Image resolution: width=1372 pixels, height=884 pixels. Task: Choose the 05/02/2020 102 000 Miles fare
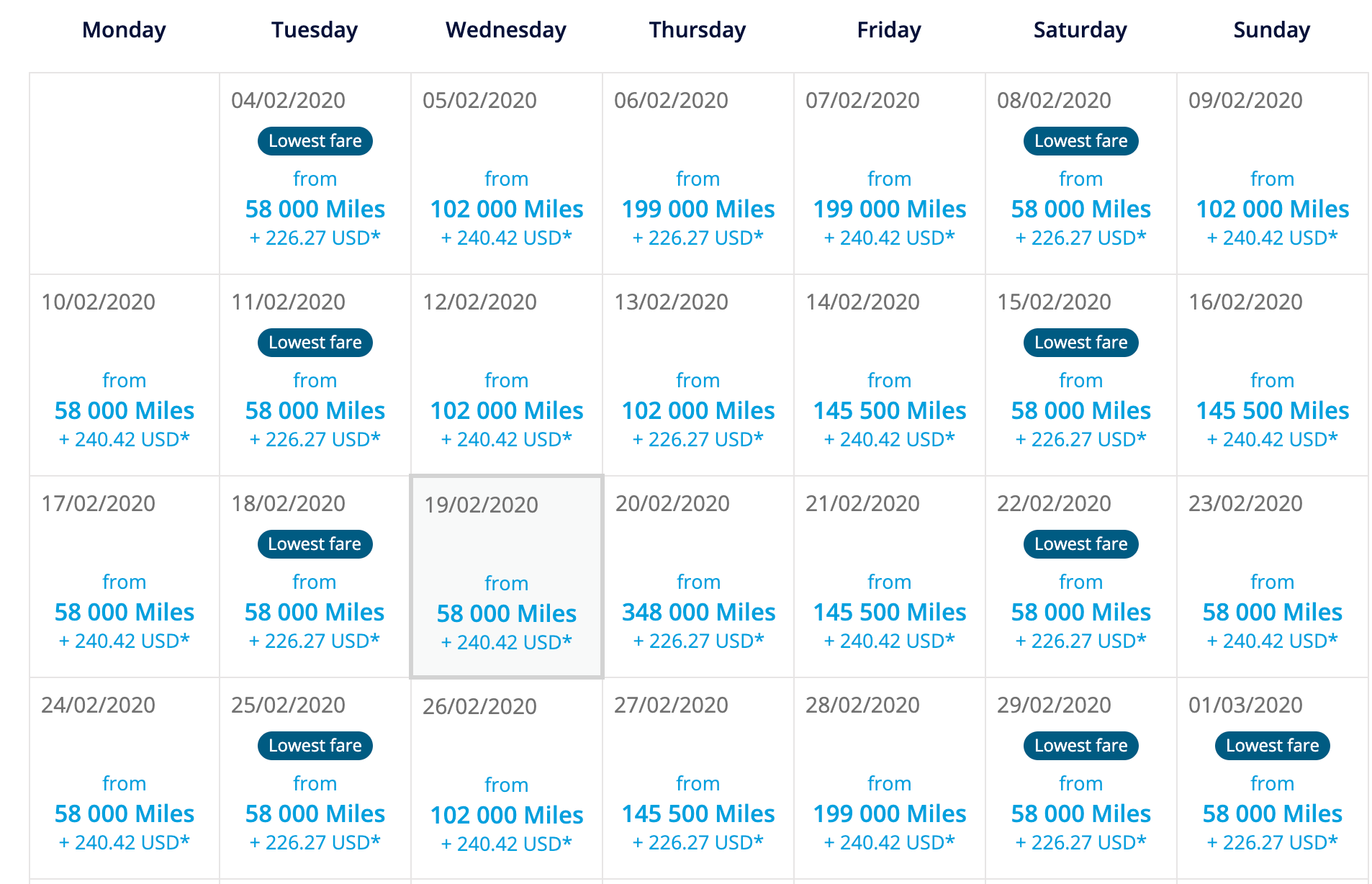507,173
